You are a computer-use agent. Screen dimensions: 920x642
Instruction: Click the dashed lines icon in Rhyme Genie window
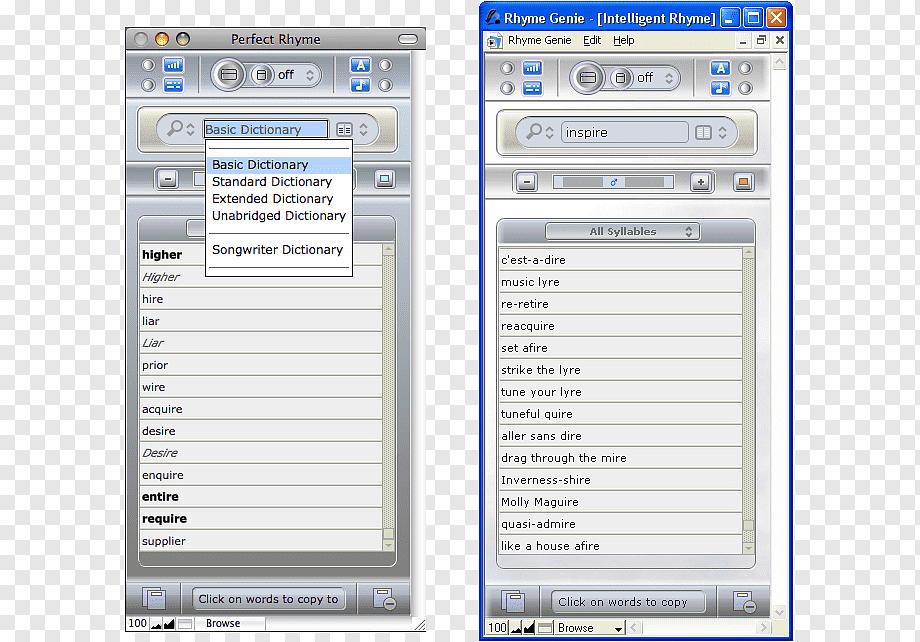click(x=532, y=88)
